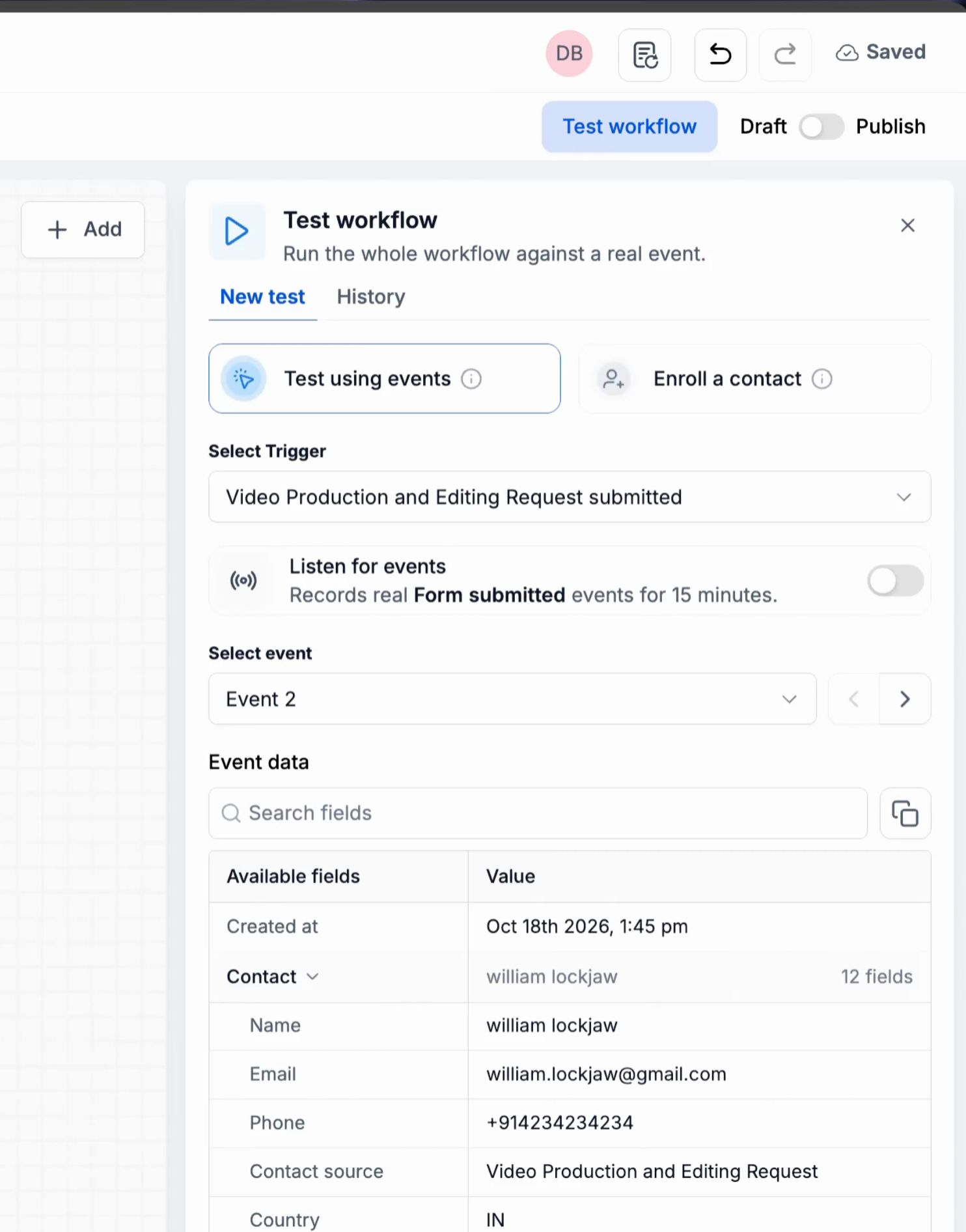Collapse the Contact fields group
966x1232 pixels.
pyautogui.click(x=312, y=977)
